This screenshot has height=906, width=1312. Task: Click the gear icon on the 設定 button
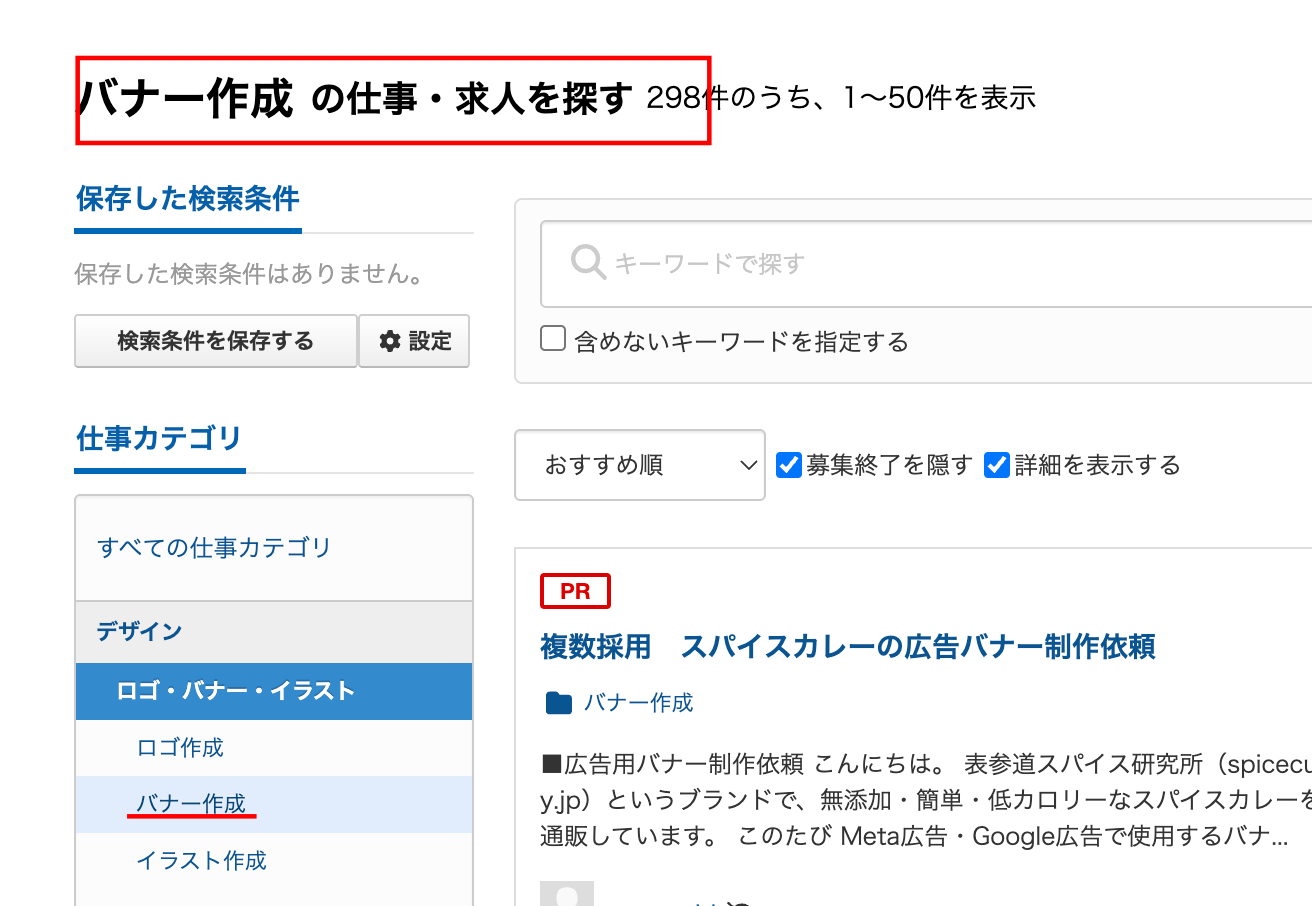click(391, 341)
